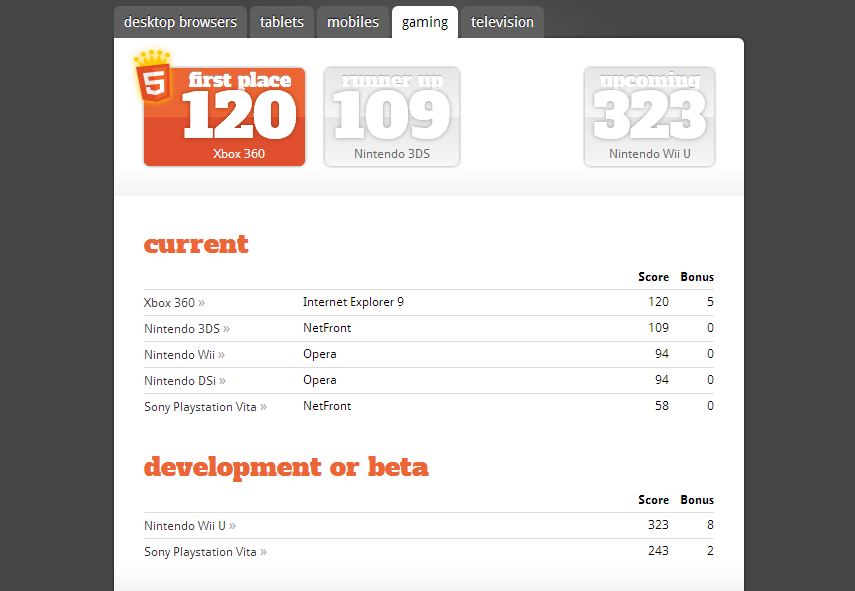Click the current section heading
Screen dimensions: 855x591
pos(196,244)
